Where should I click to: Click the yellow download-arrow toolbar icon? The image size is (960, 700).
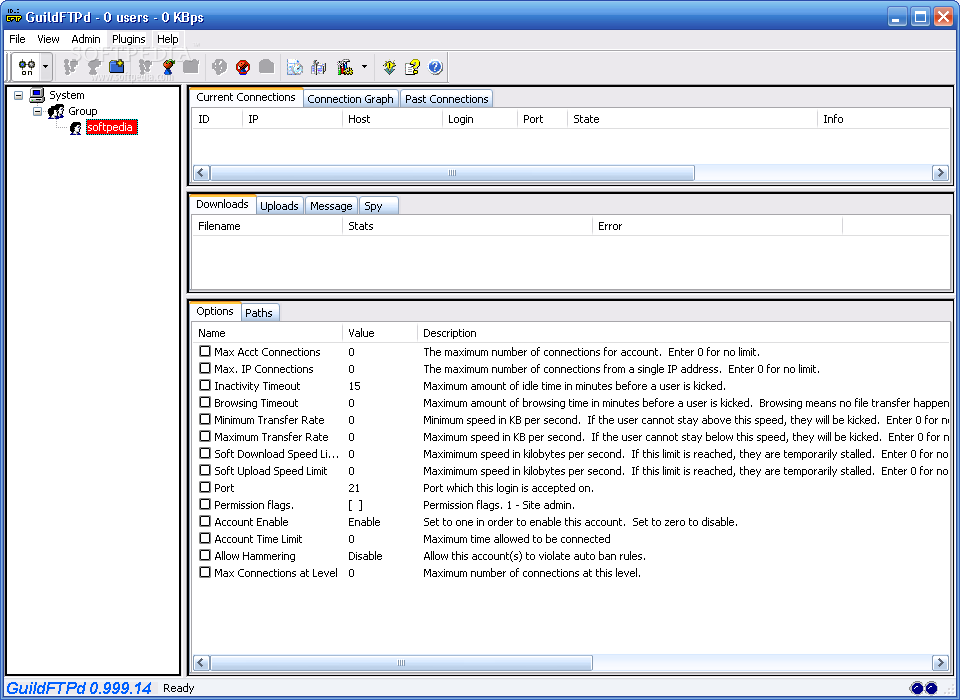click(x=389, y=67)
